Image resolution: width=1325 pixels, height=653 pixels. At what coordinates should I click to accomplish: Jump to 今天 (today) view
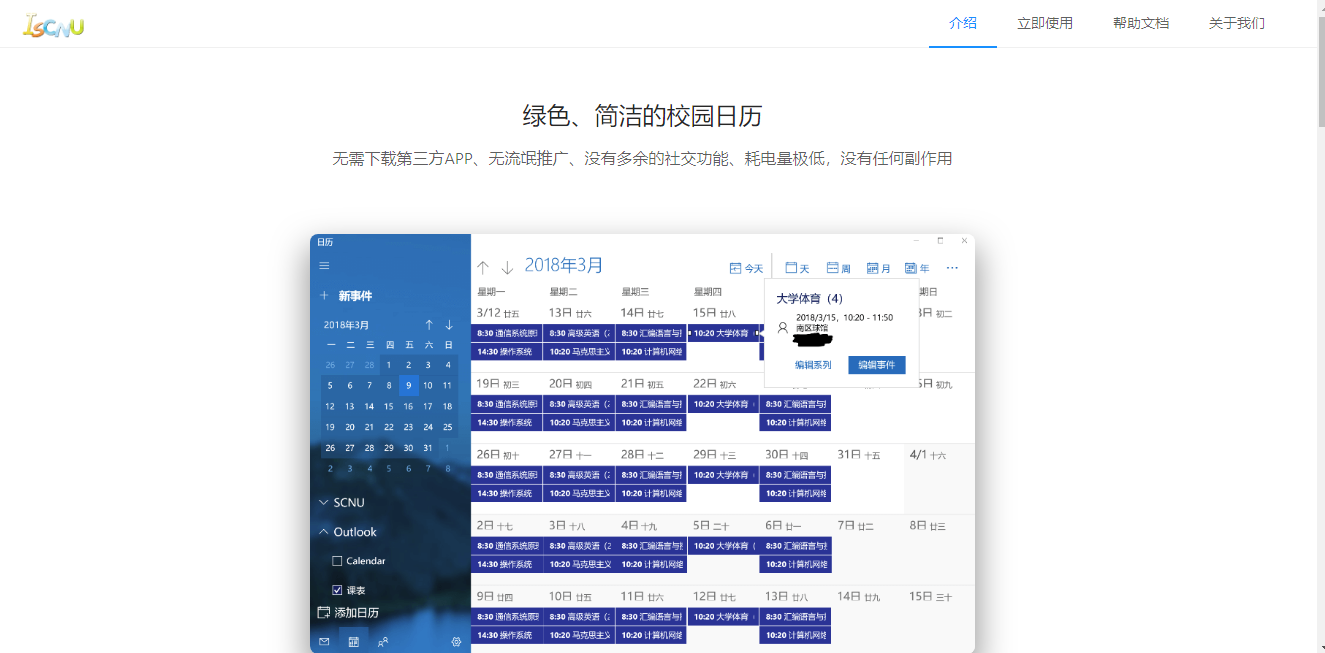[747, 268]
